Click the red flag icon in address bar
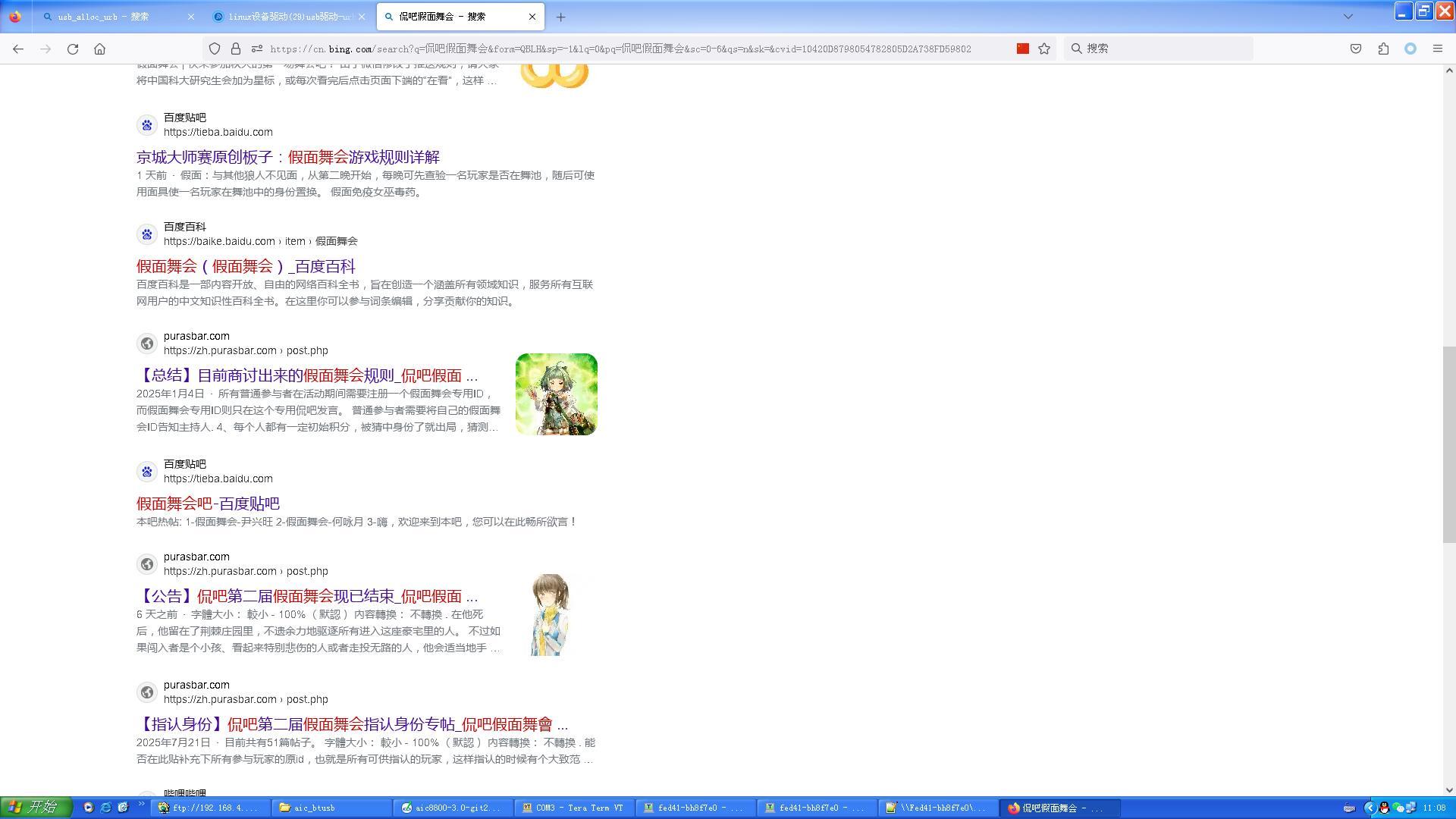Viewport: 1456px width, 819px height. [x=1023, y=49]
